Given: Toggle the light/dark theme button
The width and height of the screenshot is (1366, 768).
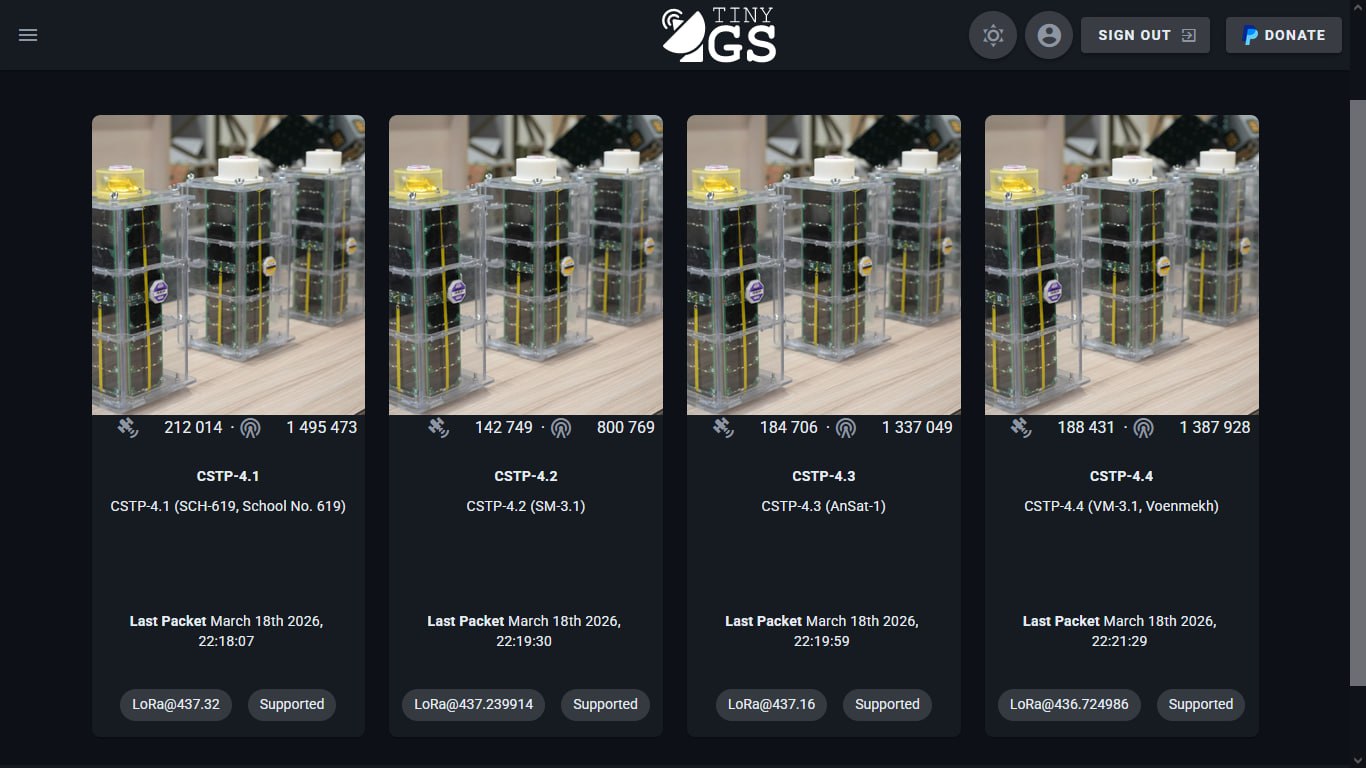Looking at the screenshot, I should point(993,35).
